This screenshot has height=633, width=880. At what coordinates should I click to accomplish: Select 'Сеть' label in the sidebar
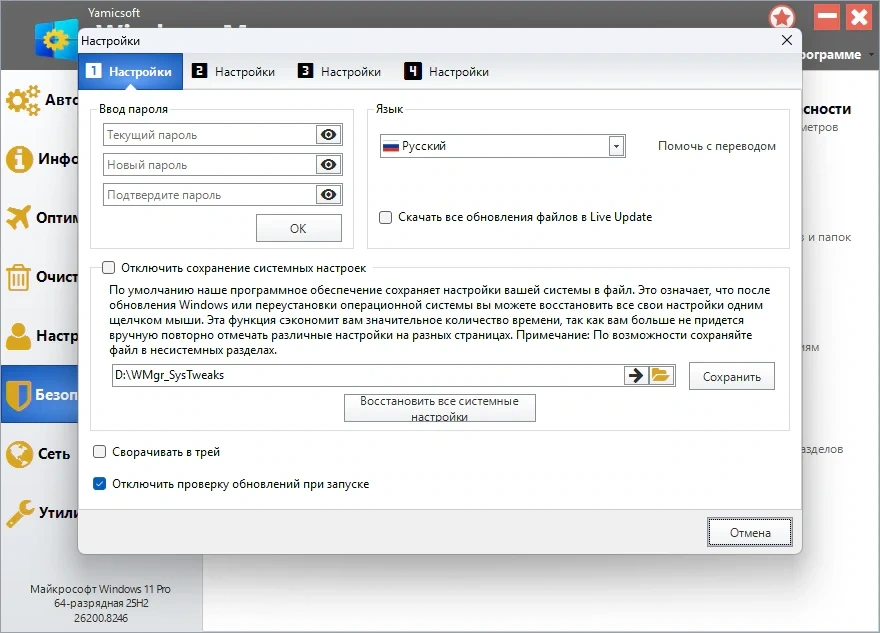coord(54,454)
